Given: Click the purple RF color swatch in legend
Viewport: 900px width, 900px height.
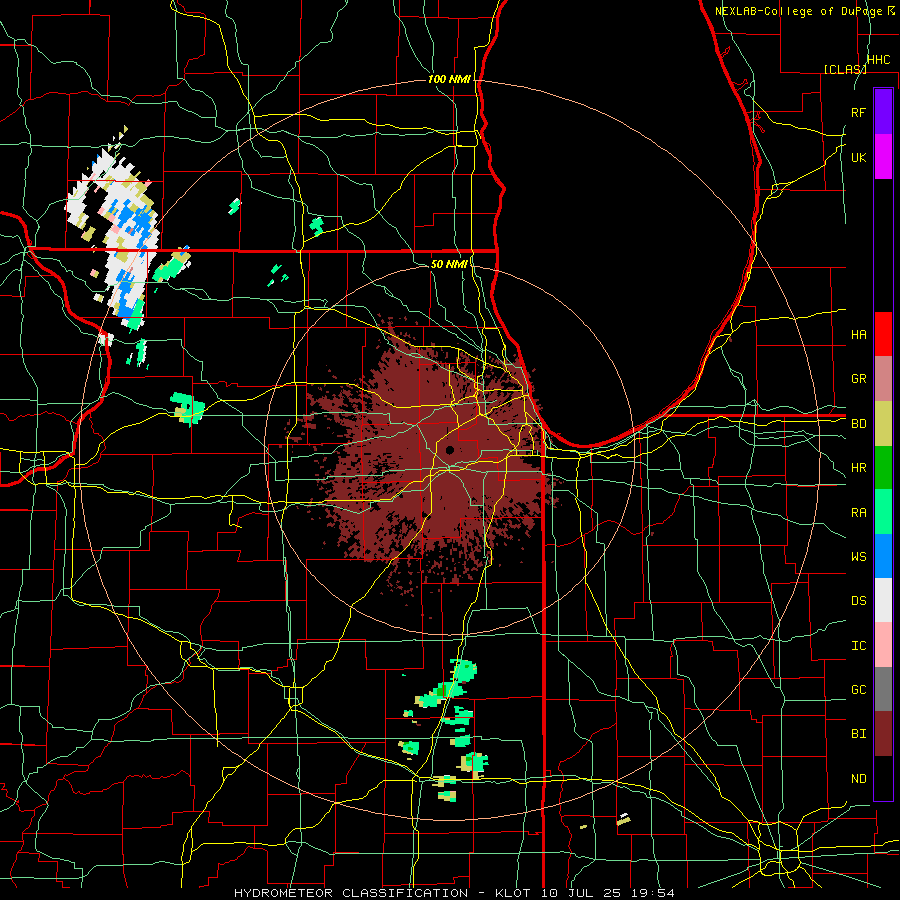Looking at the screenshot, I should point(883,112).
